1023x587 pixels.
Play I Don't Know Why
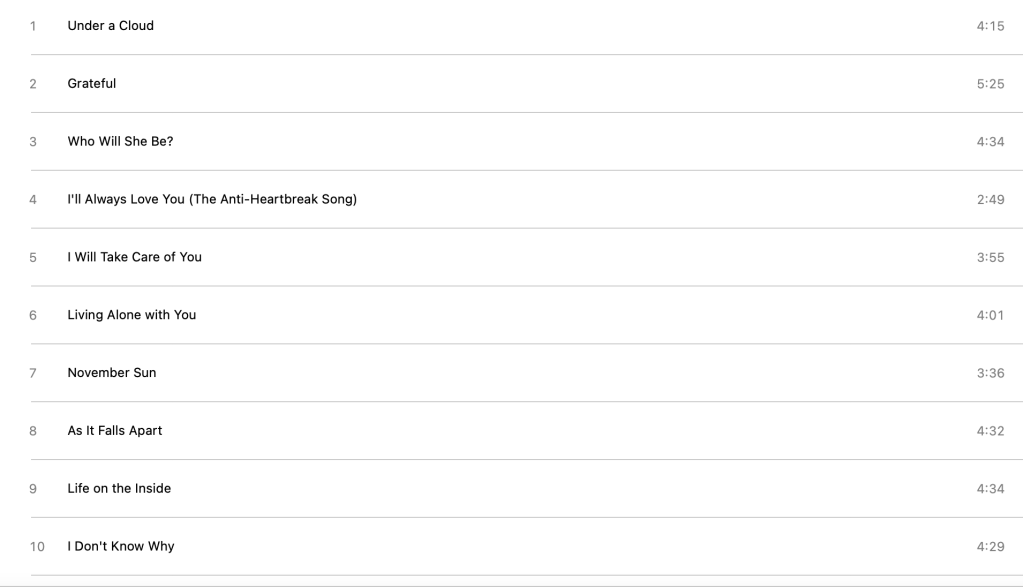(121, 548)
